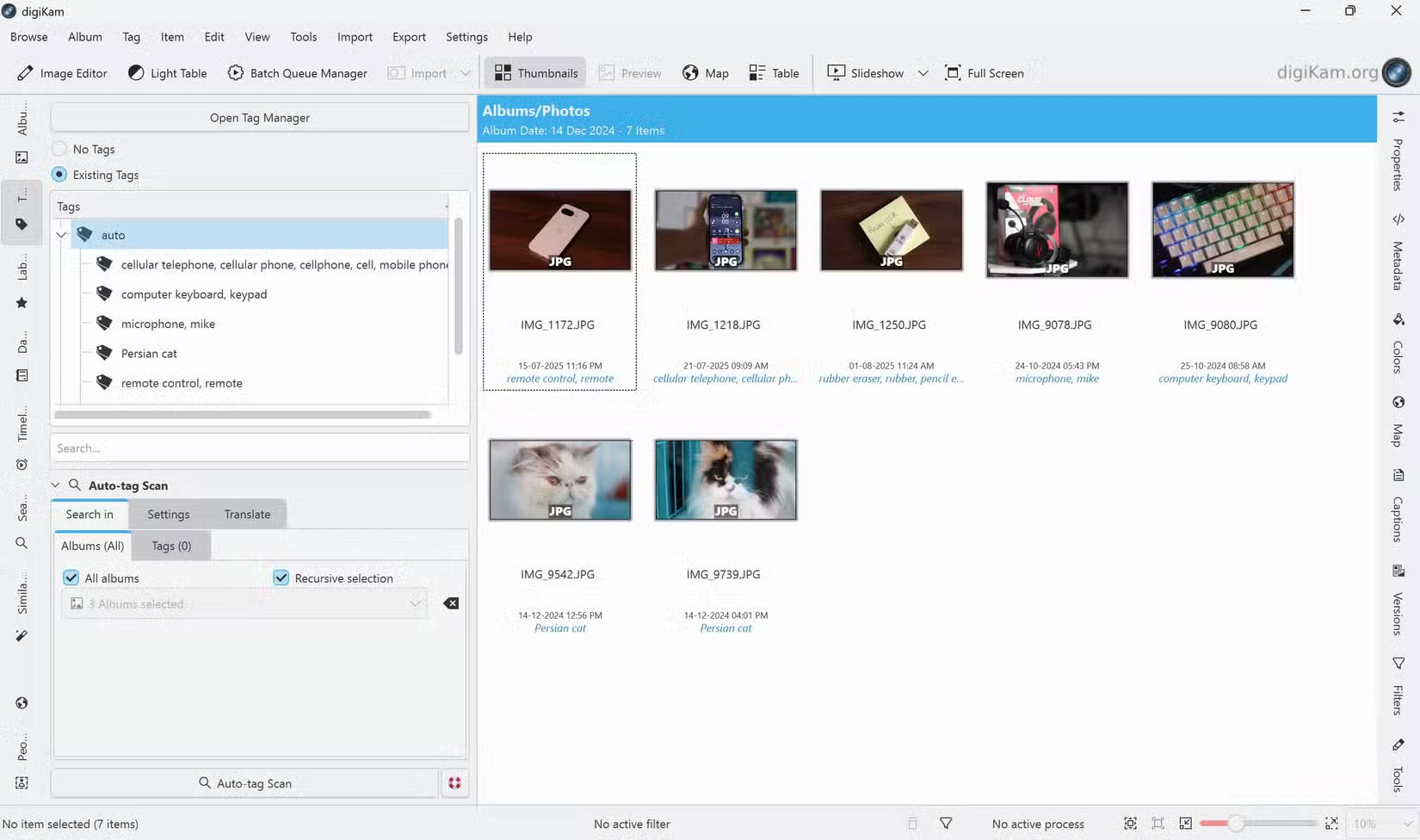Start the Auto-tag Scan
This screenshot has height=840, width=1420.
(x=245, y=783)
